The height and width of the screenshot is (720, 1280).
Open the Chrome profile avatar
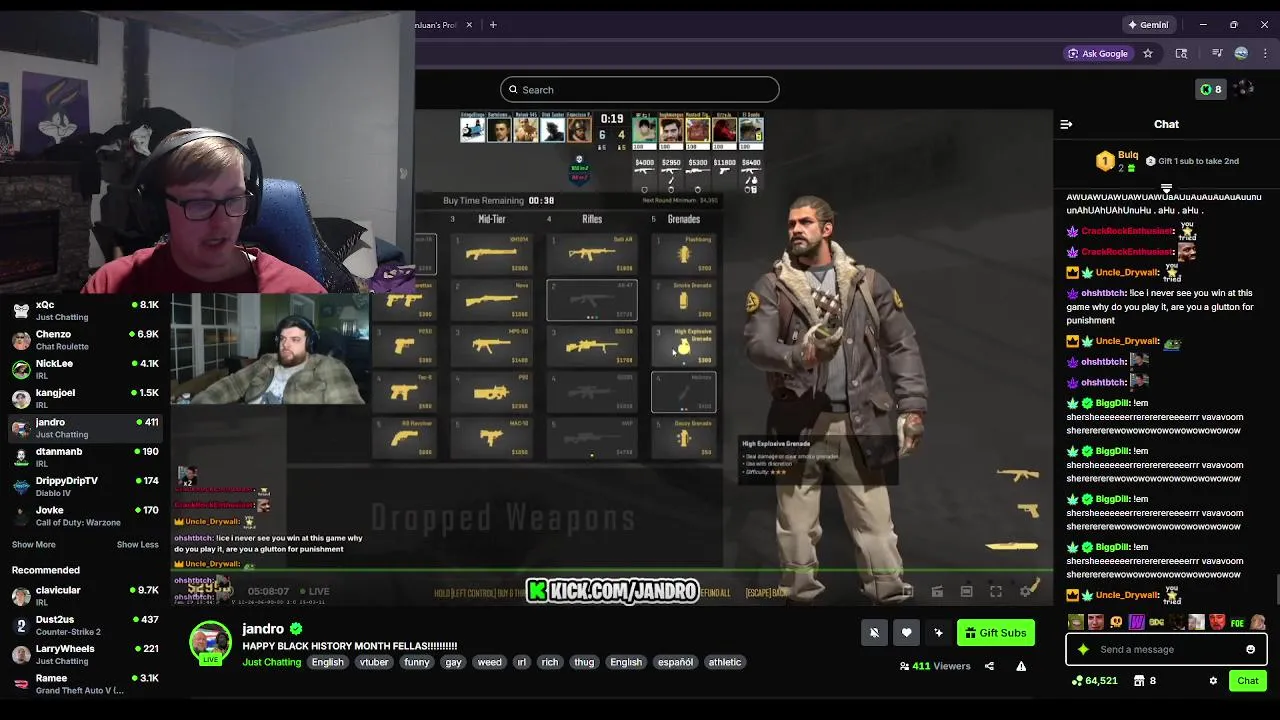1241,53
